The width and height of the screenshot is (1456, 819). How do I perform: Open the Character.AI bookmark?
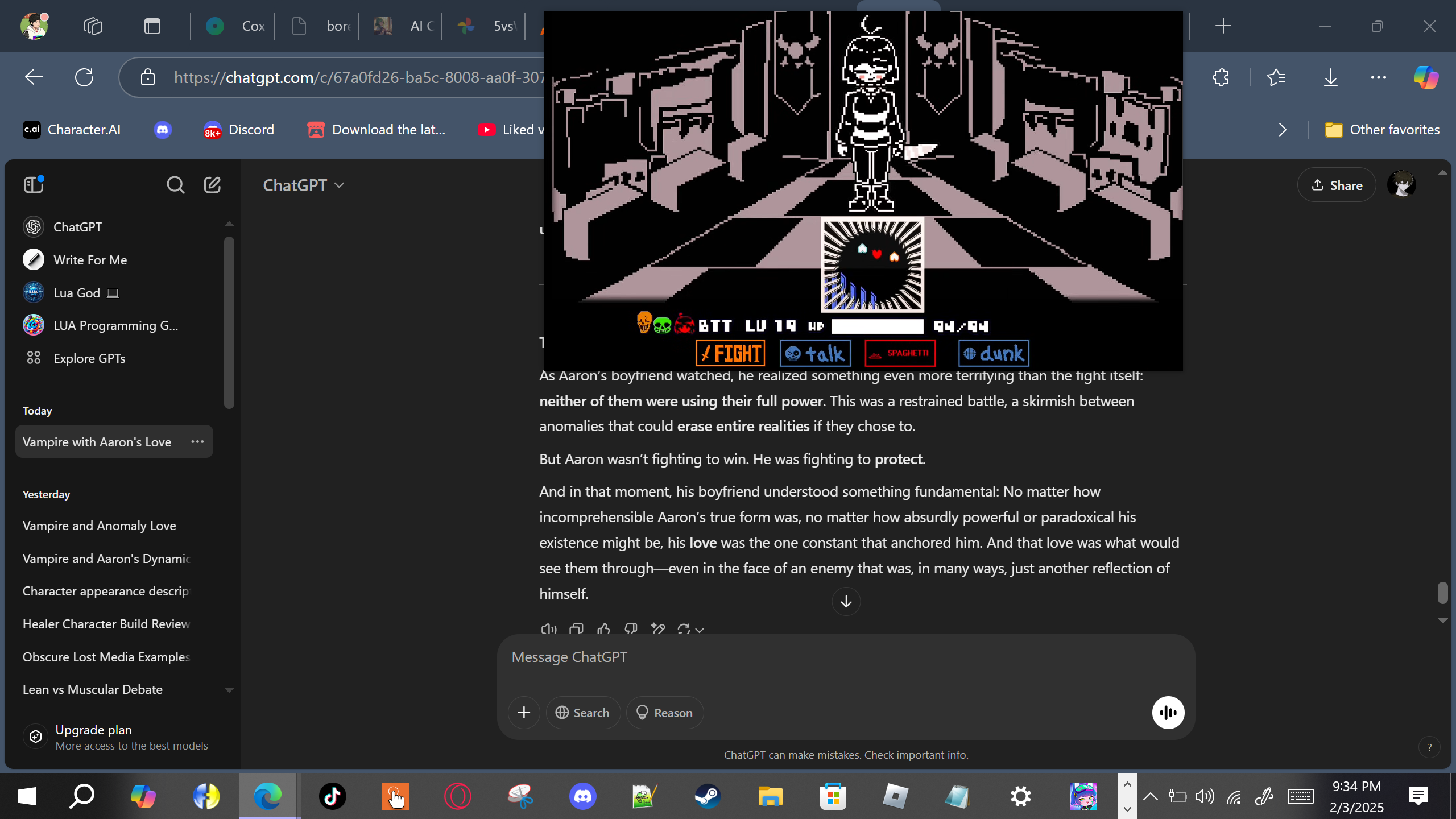(72, 130)
